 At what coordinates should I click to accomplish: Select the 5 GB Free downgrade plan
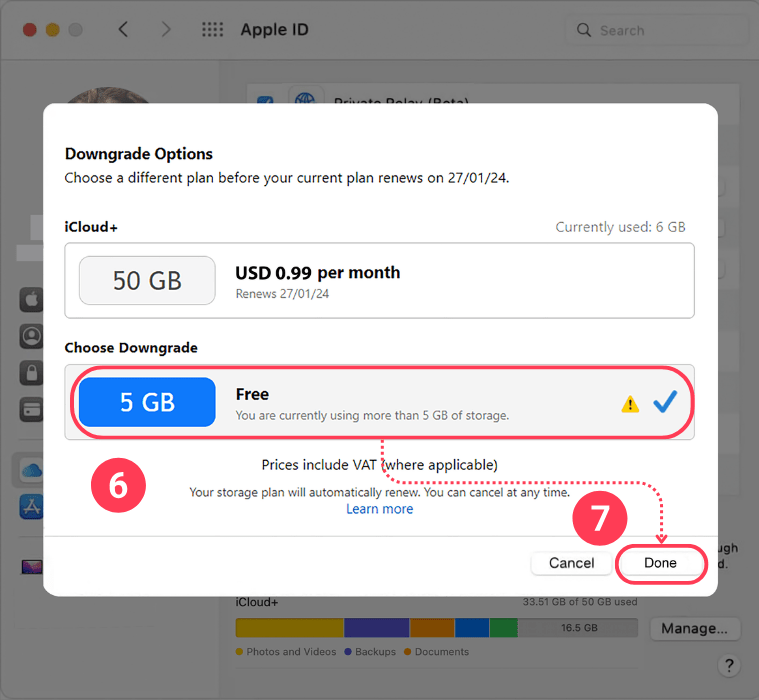pyautogui.click(x=380, y=402)
